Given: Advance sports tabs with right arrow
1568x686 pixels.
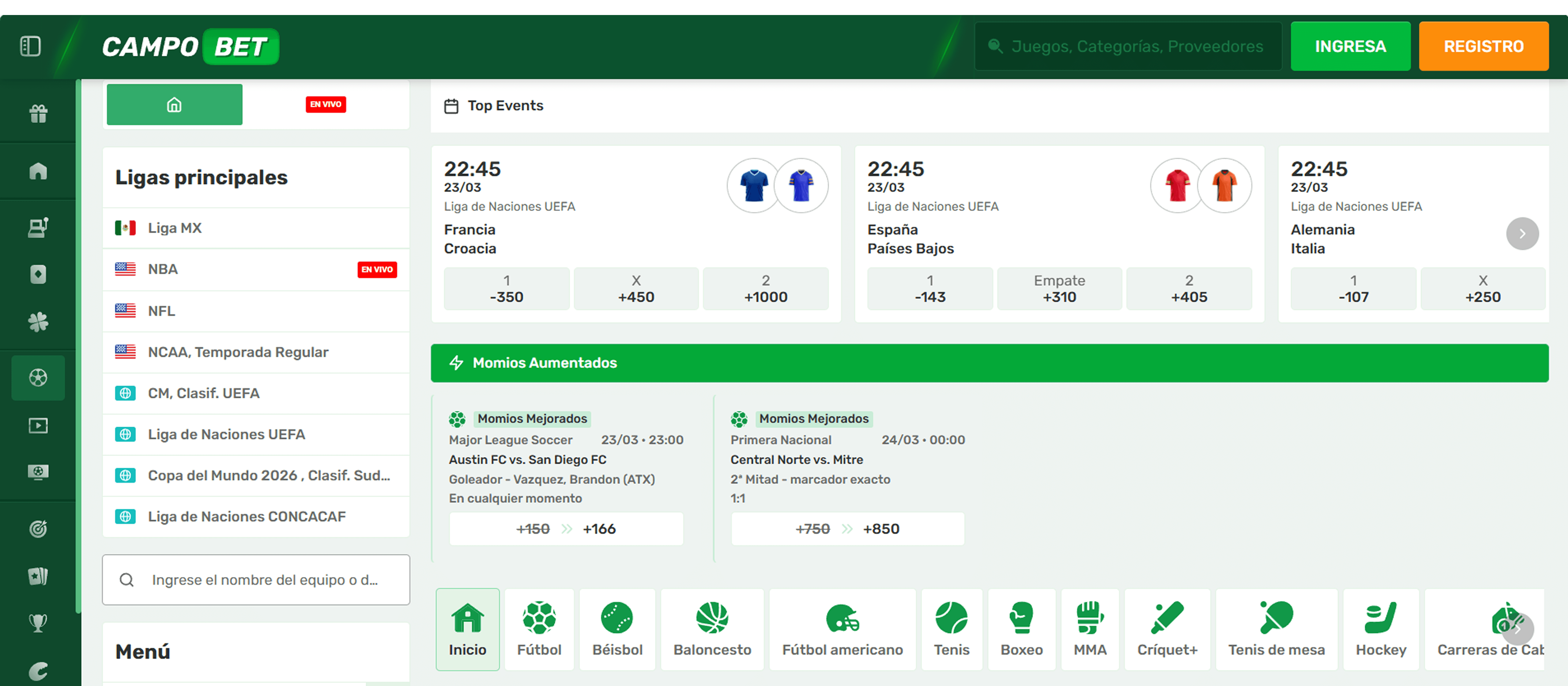Looking at the screenshot, I should tap(1517, 629).
